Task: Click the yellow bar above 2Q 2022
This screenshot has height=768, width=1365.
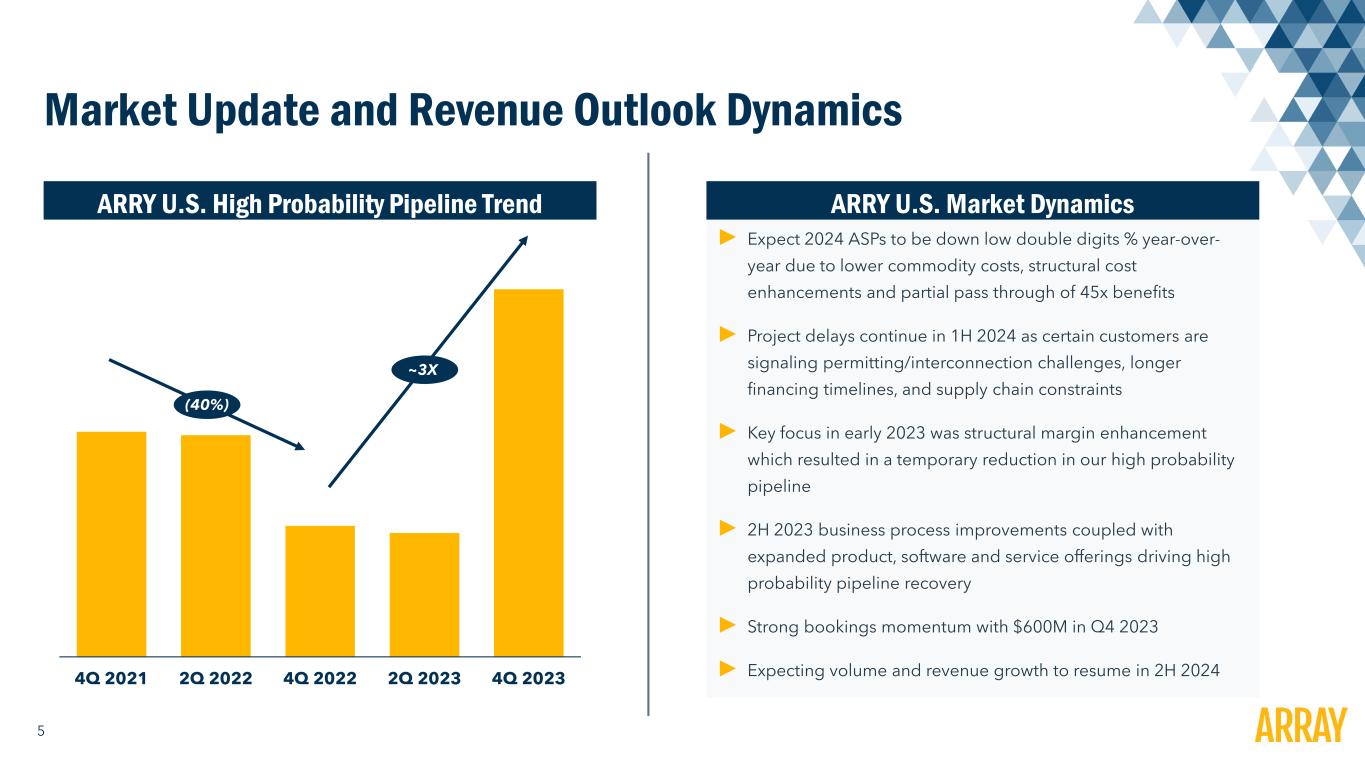Action: click(x=216, y=543)
